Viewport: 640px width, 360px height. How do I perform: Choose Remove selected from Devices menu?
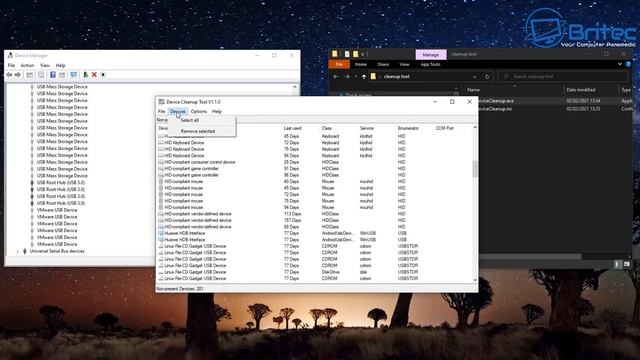202,131
